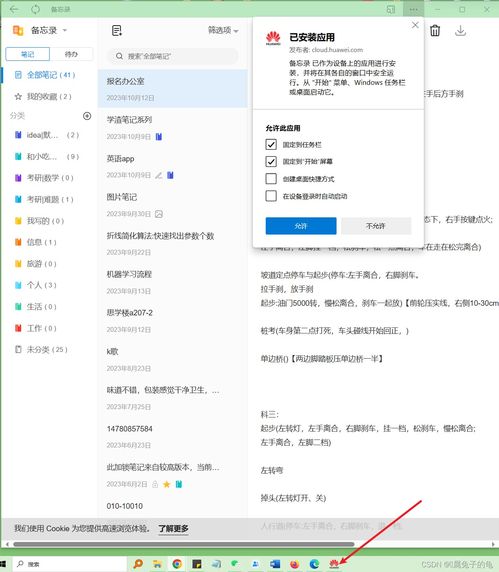Expand the 备忘录 app dropdown
The image size is (499, 572).
pyautogui.click(x=65, y=30)
